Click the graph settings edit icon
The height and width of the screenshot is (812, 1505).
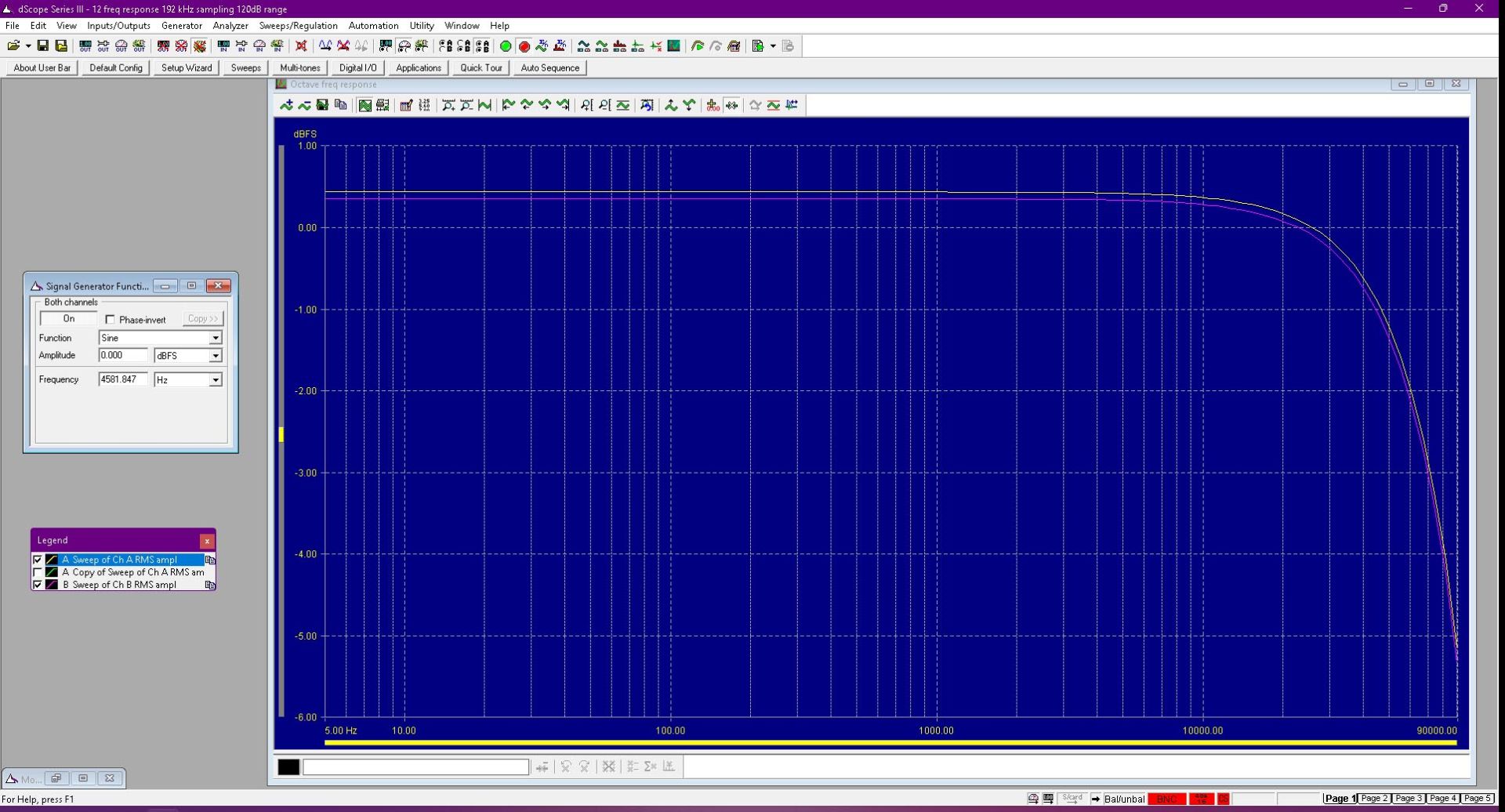click(406, 105)
